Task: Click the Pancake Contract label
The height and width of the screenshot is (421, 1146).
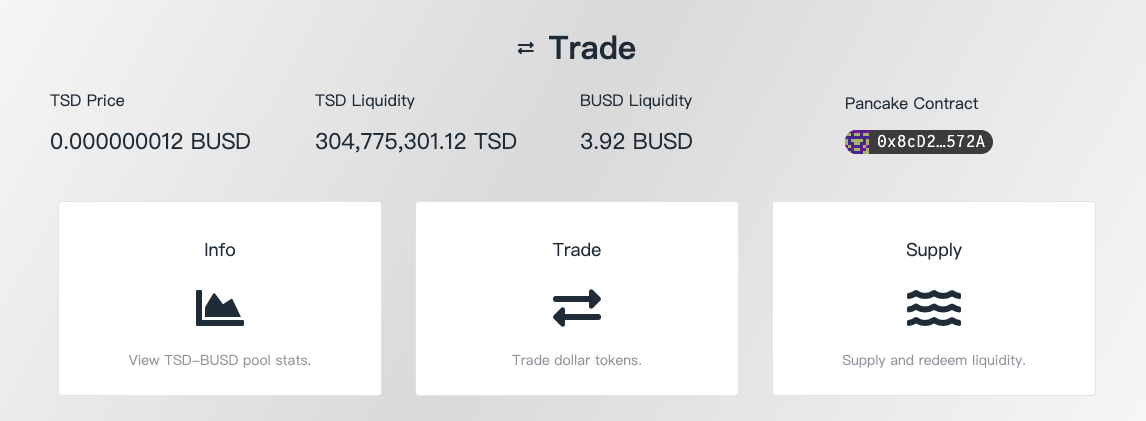Action: (x=911, y=103)
